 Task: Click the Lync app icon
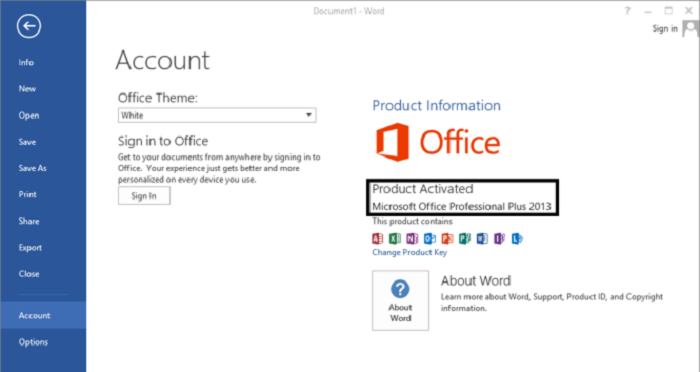[517, 239]
